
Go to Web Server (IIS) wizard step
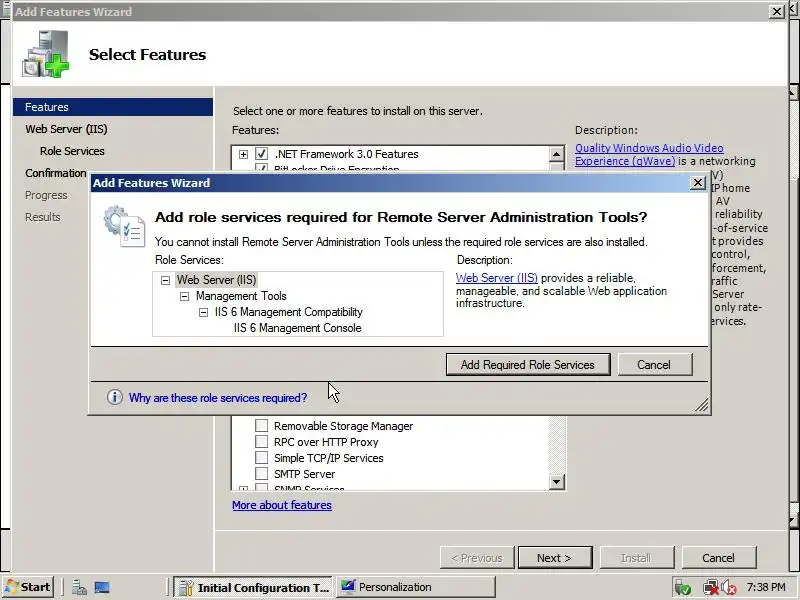tap(66, 129)
